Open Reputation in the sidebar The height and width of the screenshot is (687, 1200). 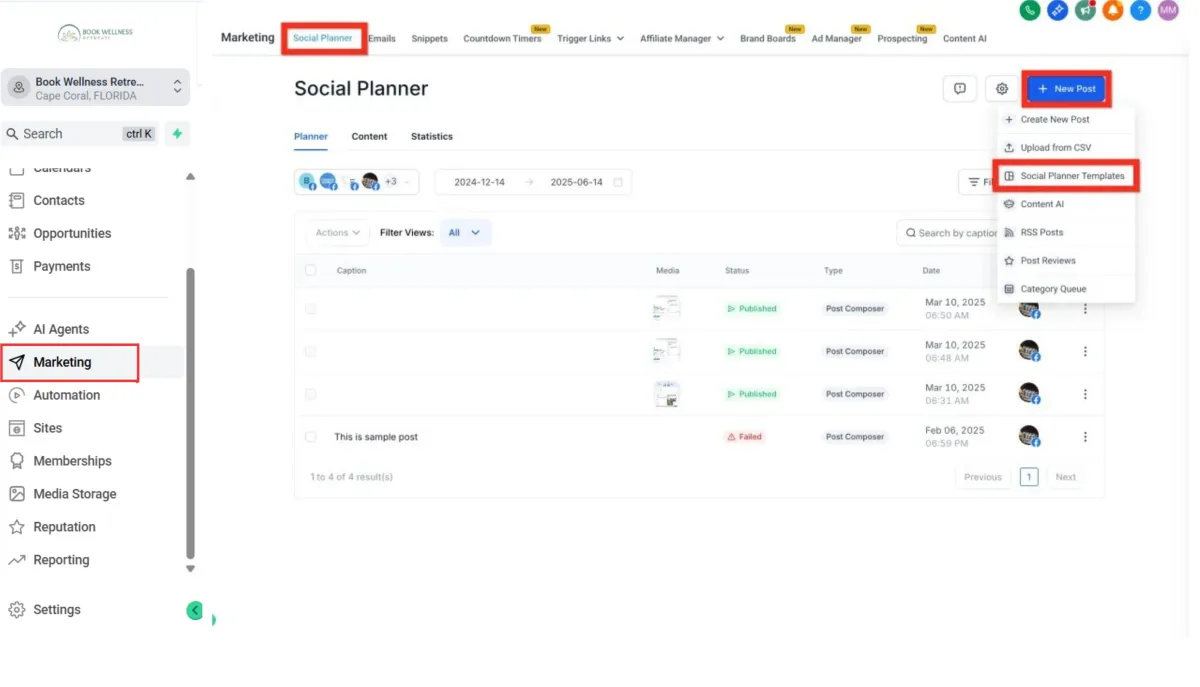click(64, 527)
